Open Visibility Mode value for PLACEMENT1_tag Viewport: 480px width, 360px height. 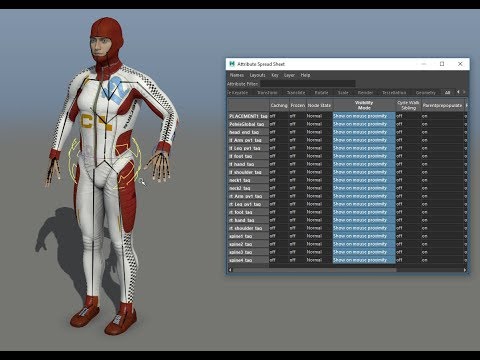tap(364, 116)
